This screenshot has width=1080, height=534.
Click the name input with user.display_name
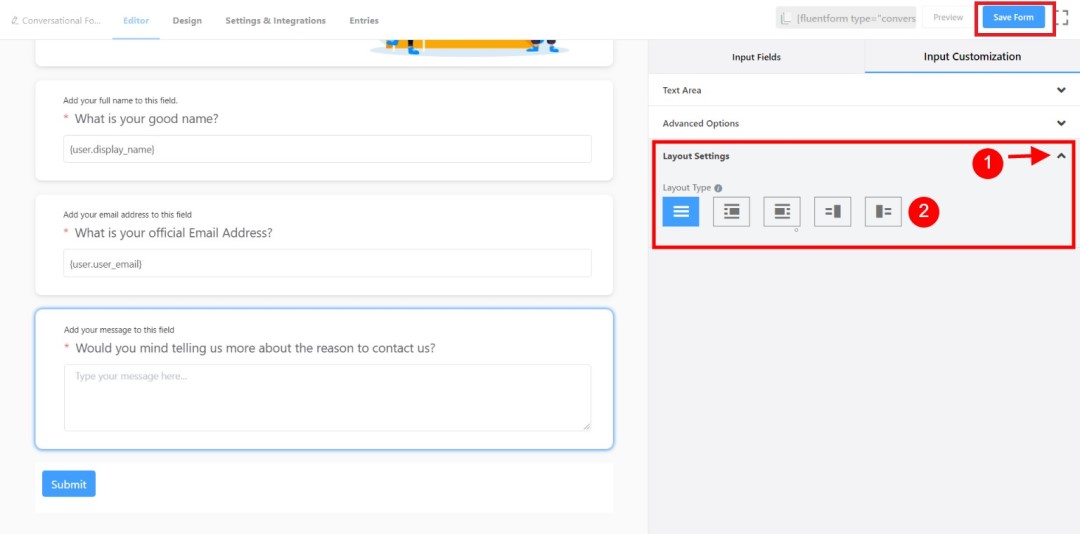pos(327,149)
